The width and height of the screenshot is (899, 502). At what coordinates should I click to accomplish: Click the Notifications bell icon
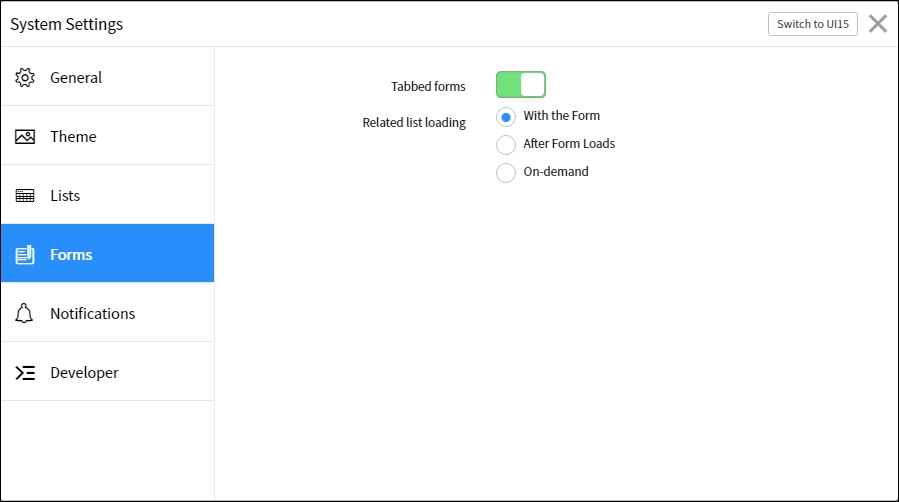(x=24, y=313)
